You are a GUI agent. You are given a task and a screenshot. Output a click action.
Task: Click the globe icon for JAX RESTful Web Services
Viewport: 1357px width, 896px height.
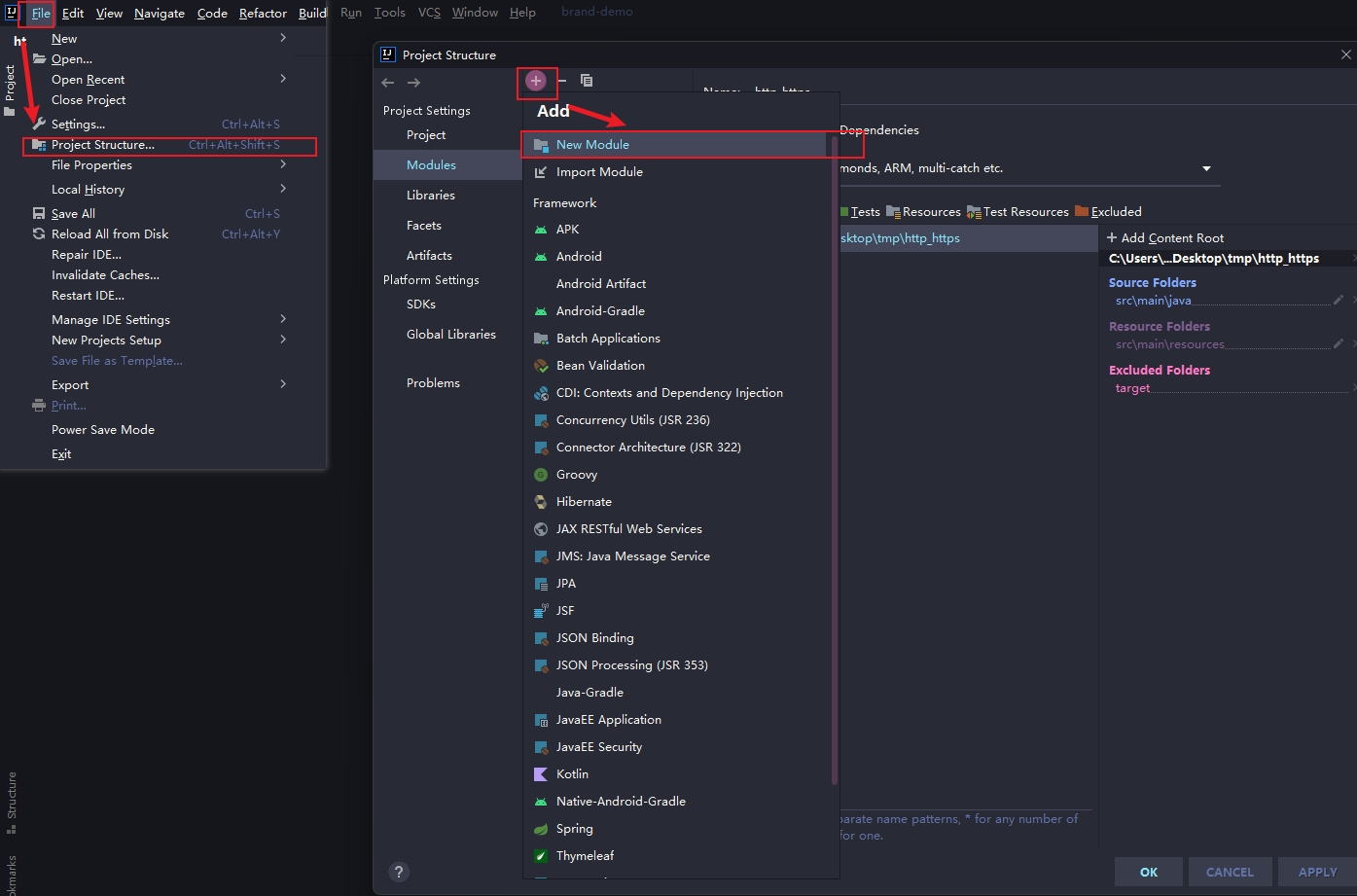pos(541,529)
